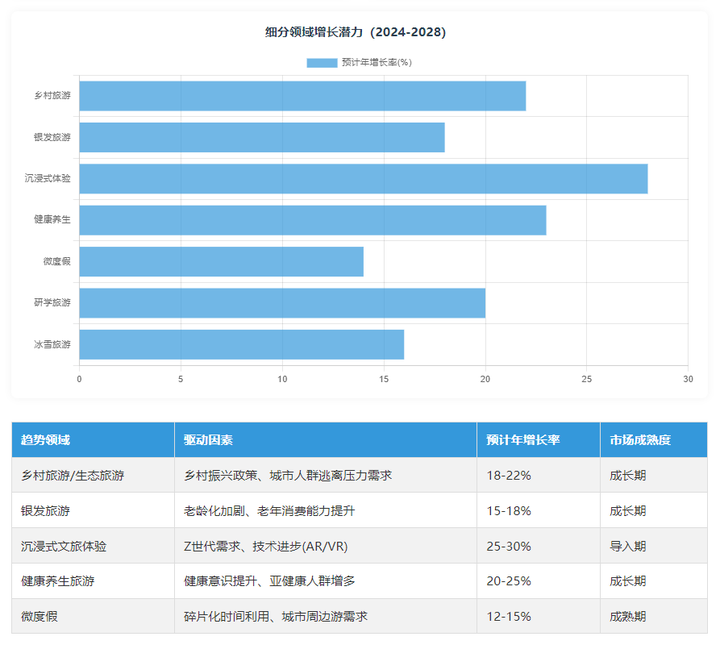Image resolution: width=720 pixels, height=649 pixels.
Task: Select the cell 乡村振兴政策、城市人群逃离压力需求
Action: 326,475
